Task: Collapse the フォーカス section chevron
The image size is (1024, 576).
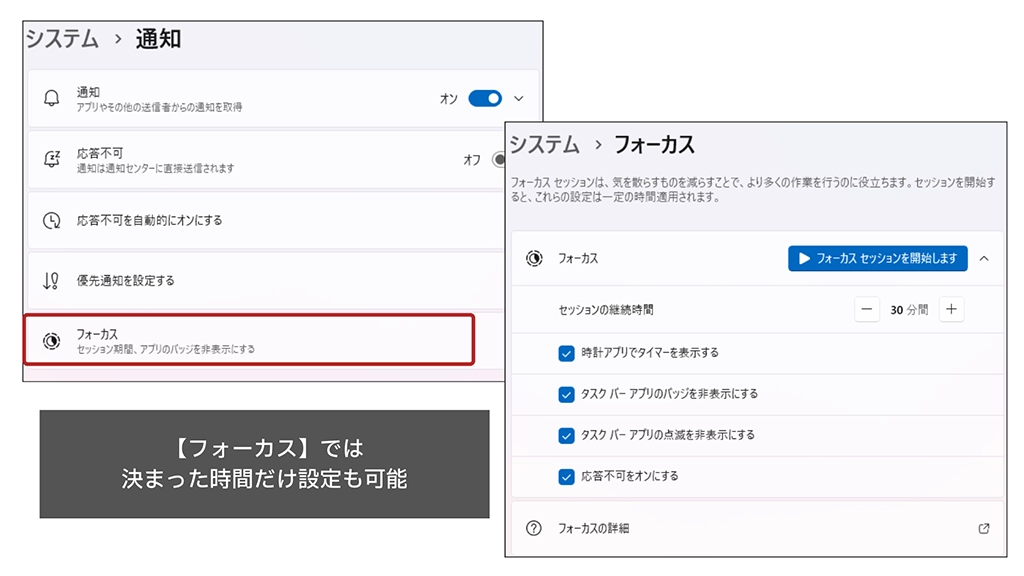Action: [984, 258]
